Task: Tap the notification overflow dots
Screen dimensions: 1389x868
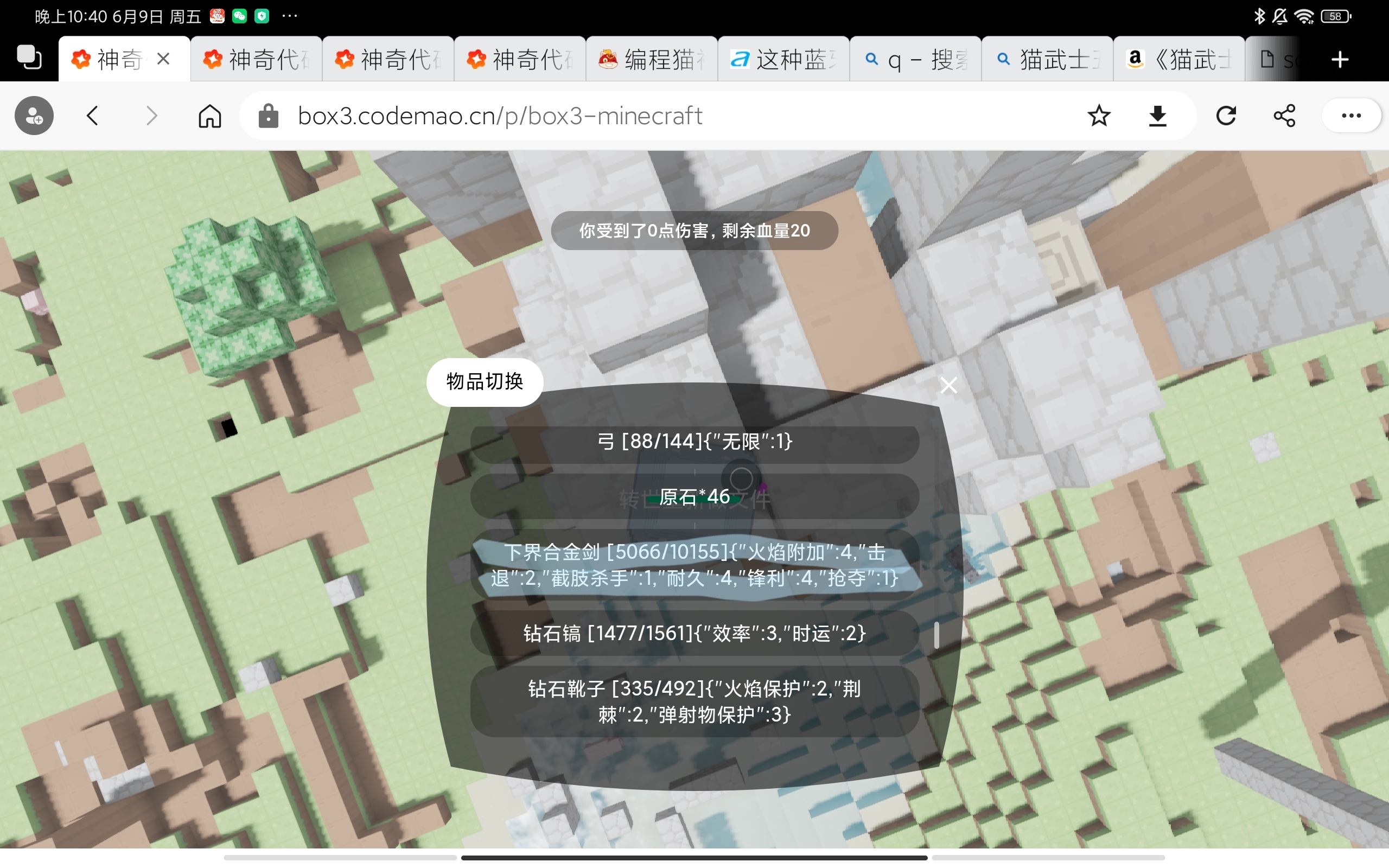Action: [290, 16]
